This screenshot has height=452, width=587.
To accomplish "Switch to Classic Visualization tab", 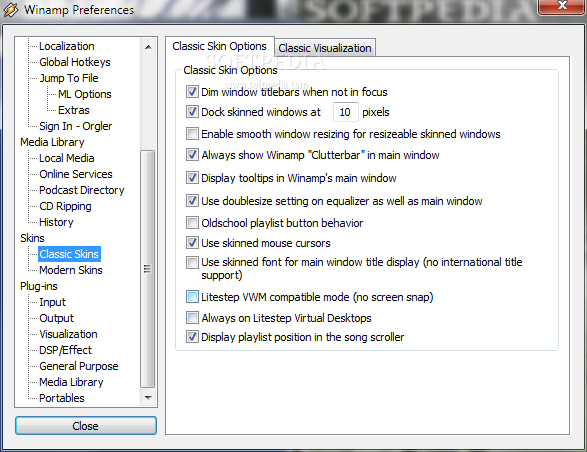I will tap(325, 48).
